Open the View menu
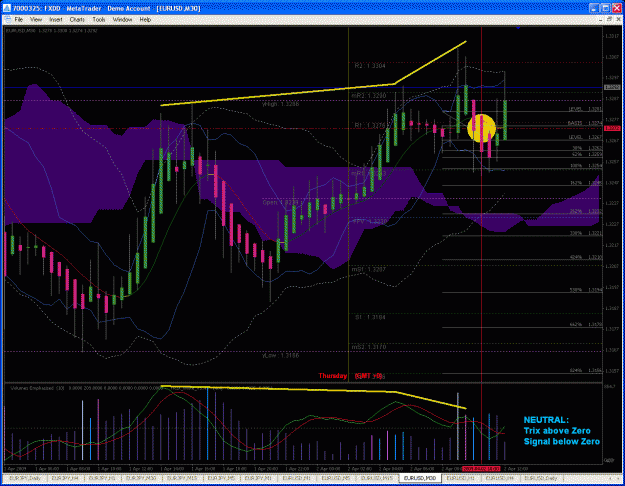This screenshot has width=625, height=486. tap(35, 20)
